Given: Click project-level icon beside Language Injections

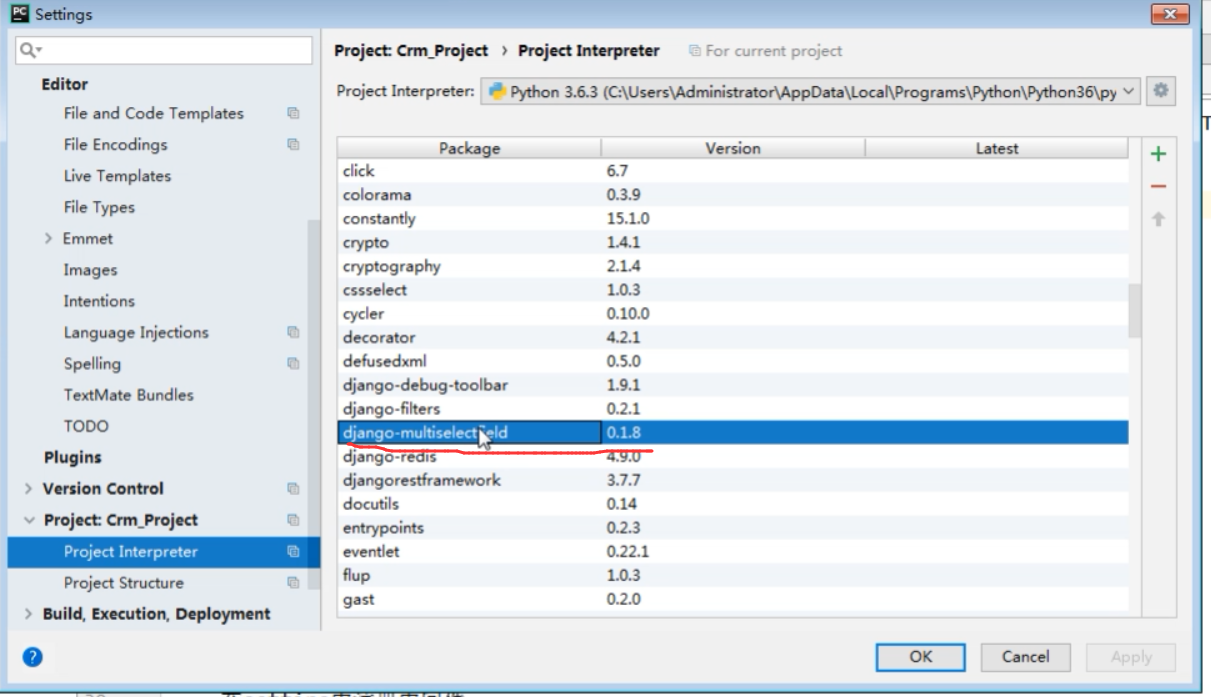Looking at the screenshot, I should [x=294, y=332].
